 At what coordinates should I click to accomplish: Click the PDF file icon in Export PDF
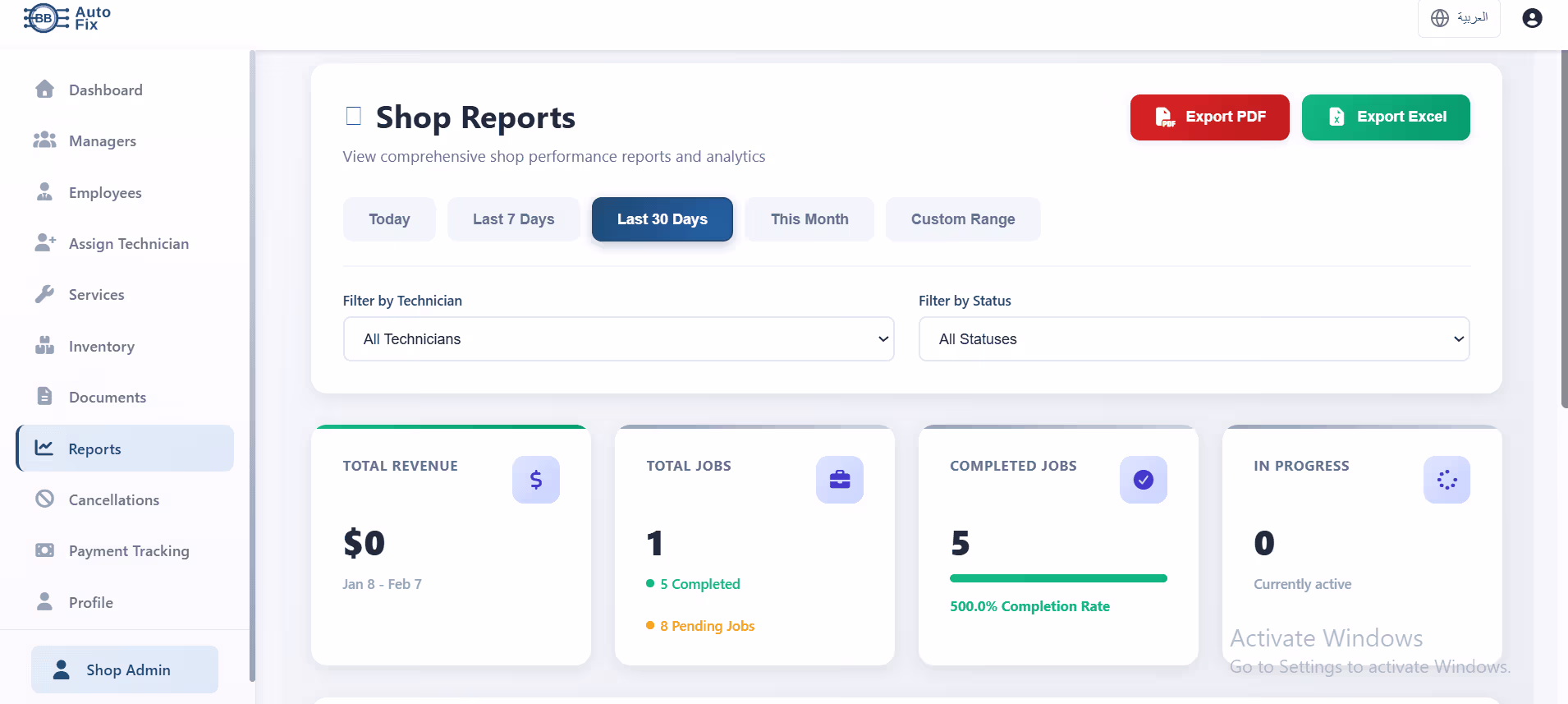[1165, 117]
